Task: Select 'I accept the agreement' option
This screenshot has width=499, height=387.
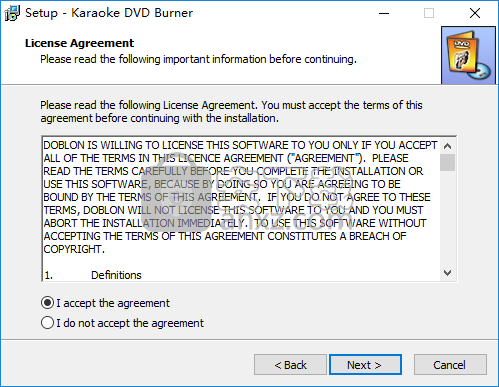Action: (x=105, y=303)
